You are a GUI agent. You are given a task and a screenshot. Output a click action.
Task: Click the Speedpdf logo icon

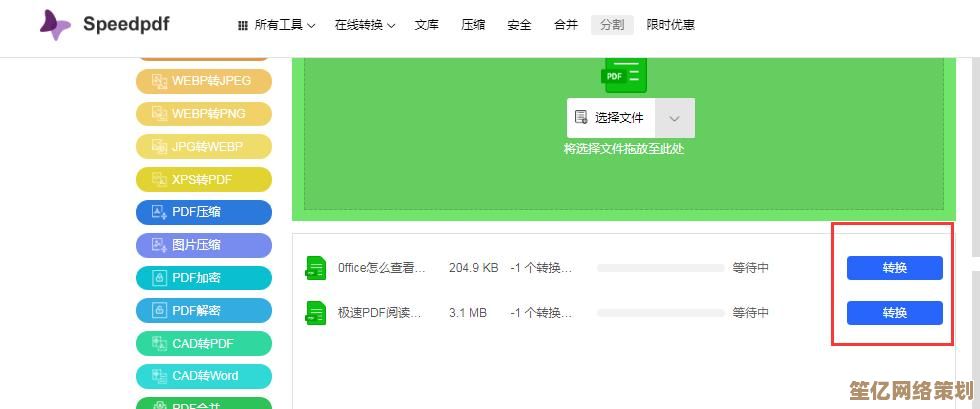pos(55,24)
